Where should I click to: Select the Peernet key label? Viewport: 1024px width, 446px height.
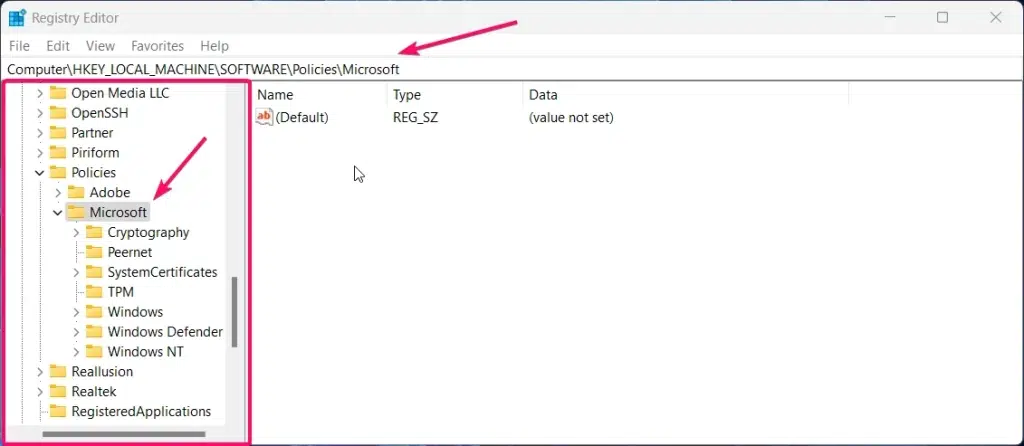coord(130,252)
